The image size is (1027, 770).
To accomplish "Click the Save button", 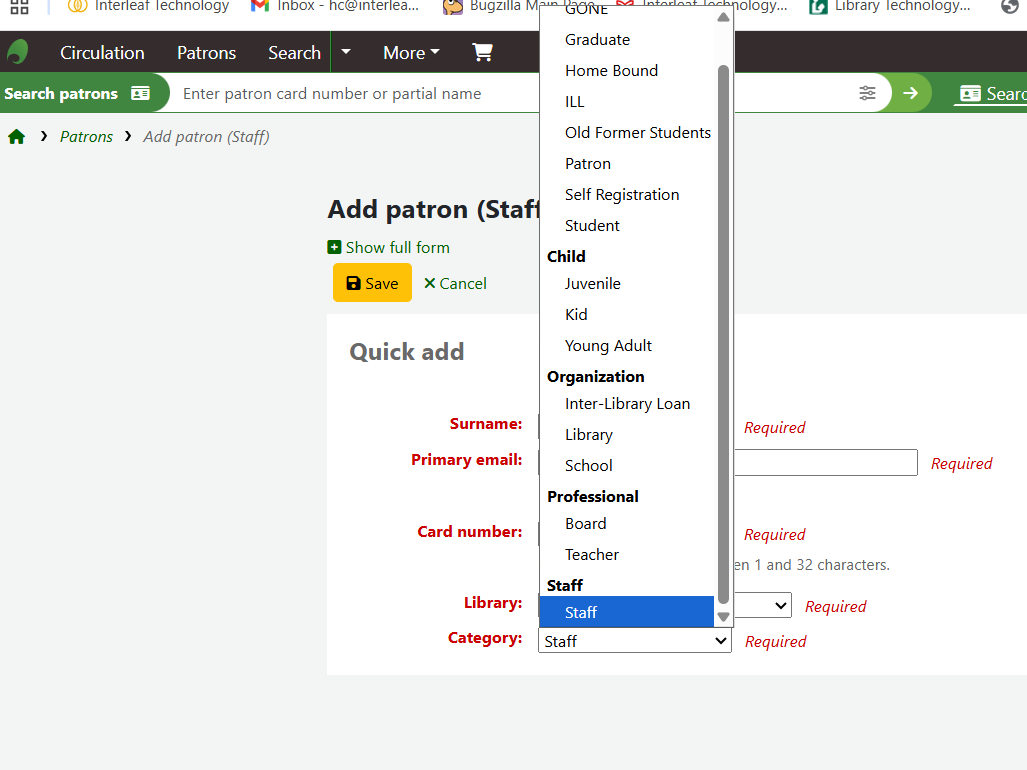I will click(372, 283).
